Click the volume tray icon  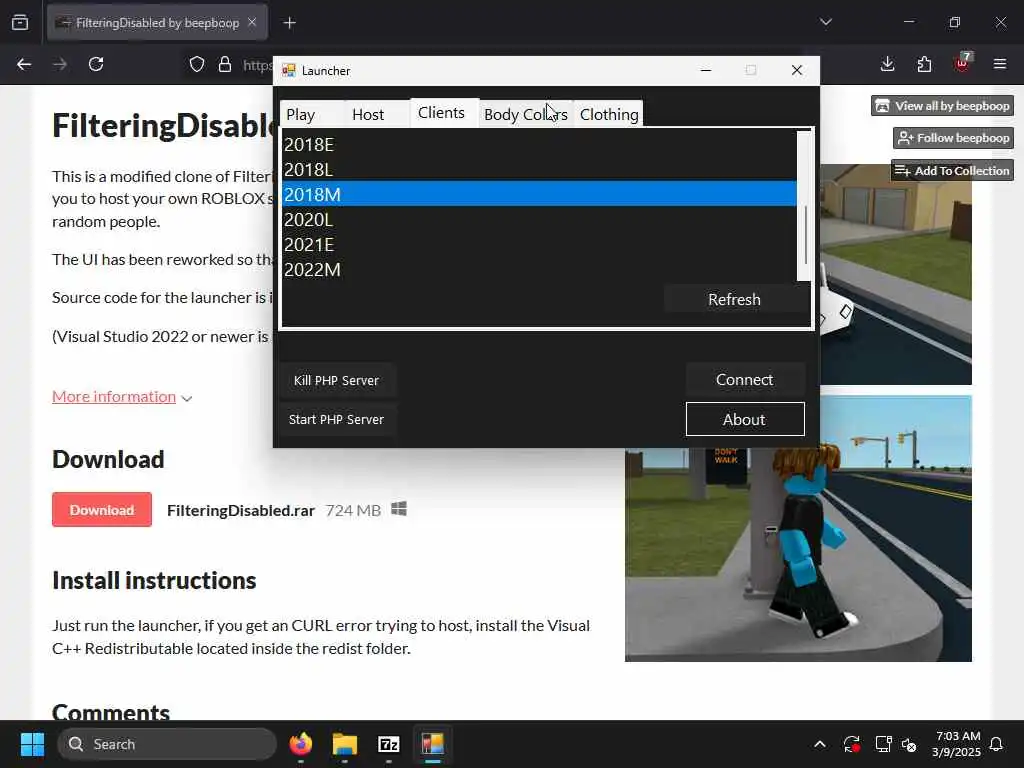pyautogui.click(x=908, y=744)
